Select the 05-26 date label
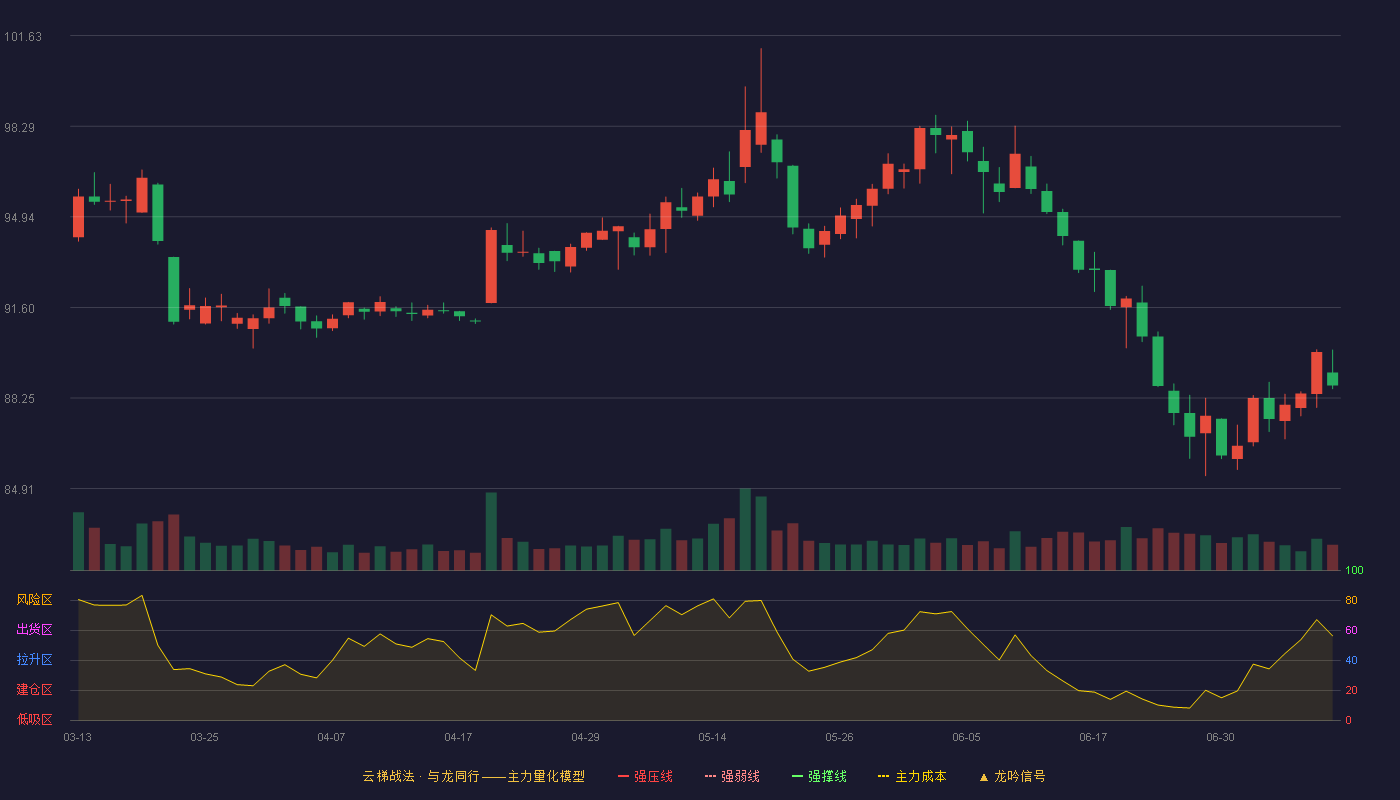1400x800 pixels. tap(839, 737)
